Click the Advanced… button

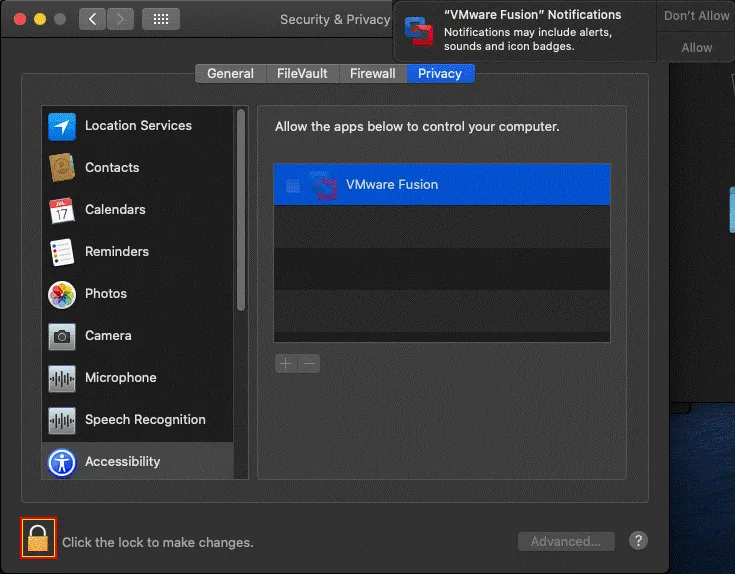pos(566,541)
